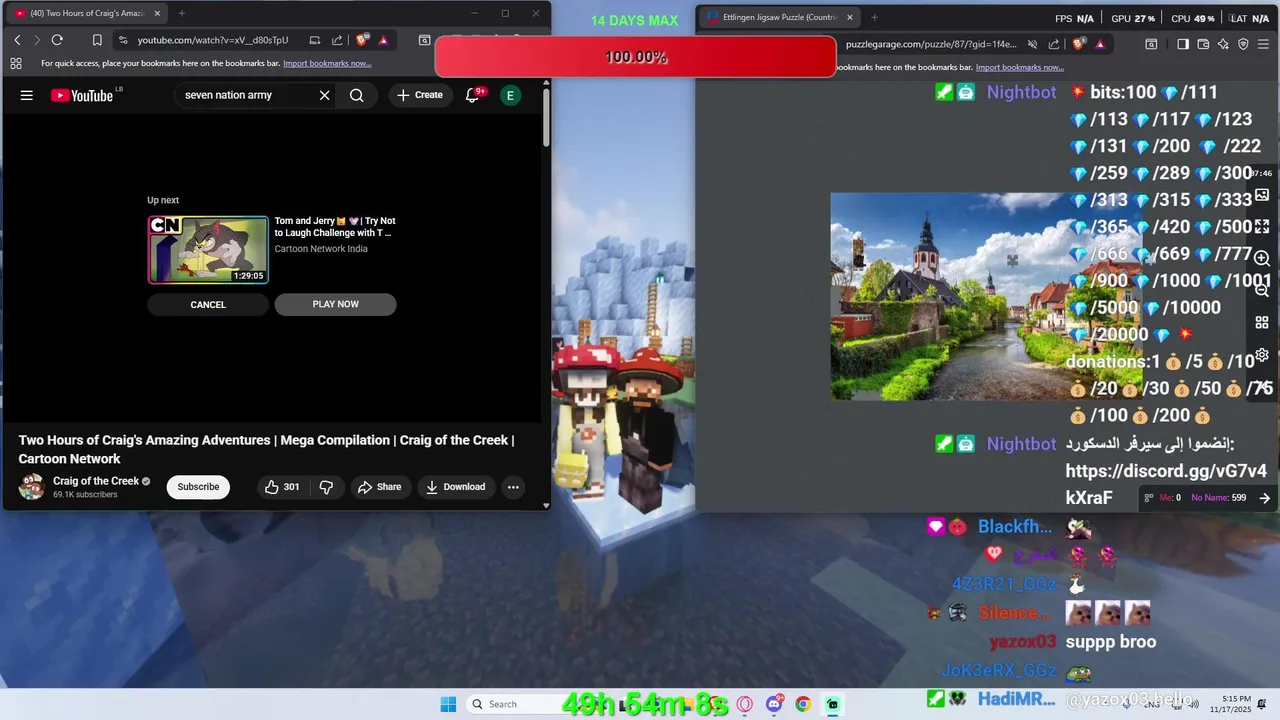Open Brave Shields in the puzzle window
This screenshot has height=720, width=1280.
point(1078,44)
